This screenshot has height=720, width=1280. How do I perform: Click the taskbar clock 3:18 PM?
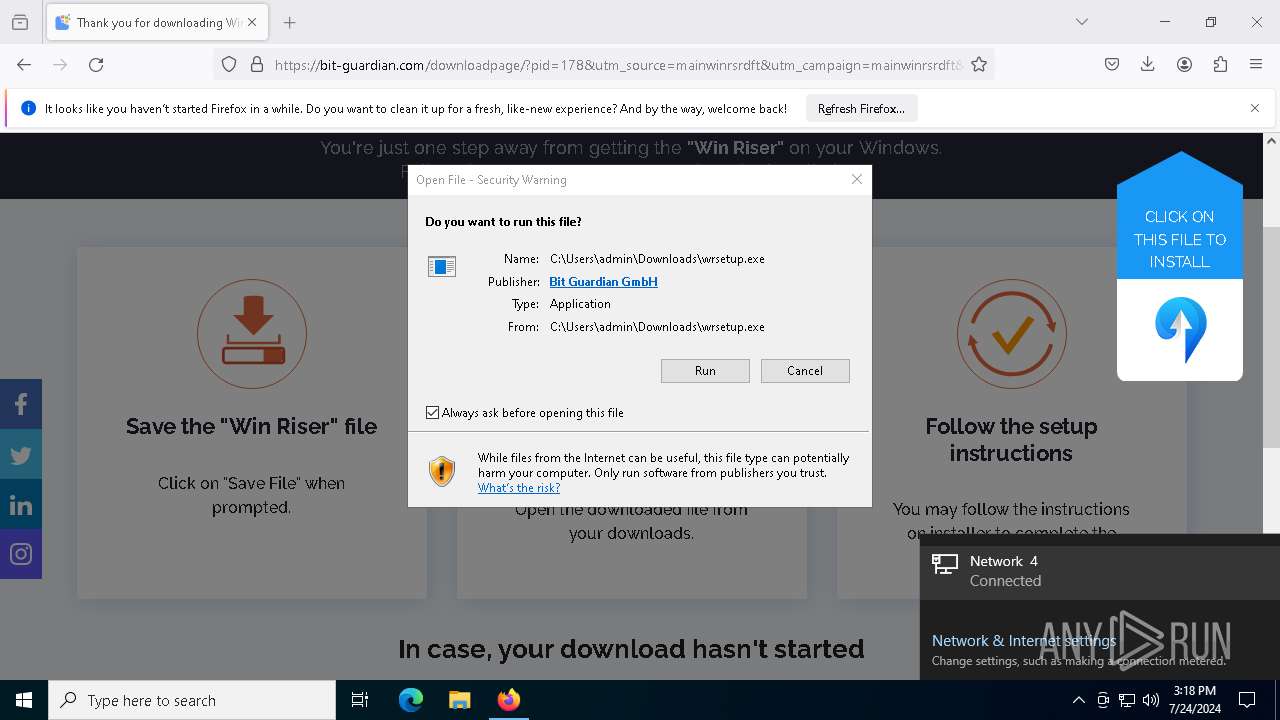(1193, 700)
